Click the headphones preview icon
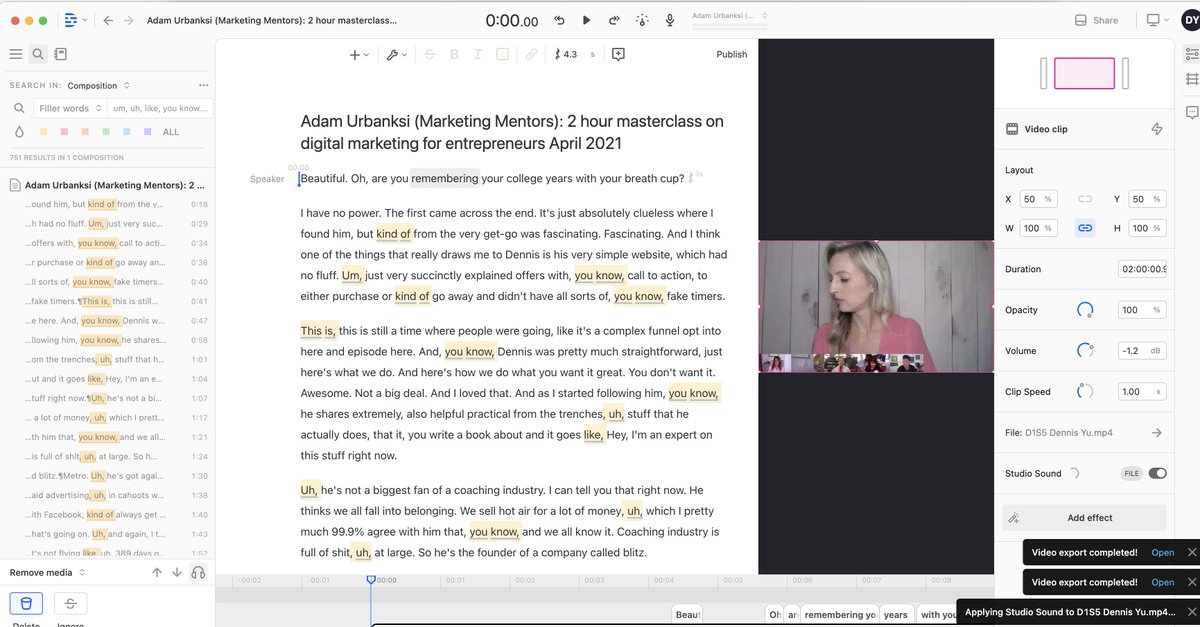This screenshot has height=627, width=1200. (198, 572)
